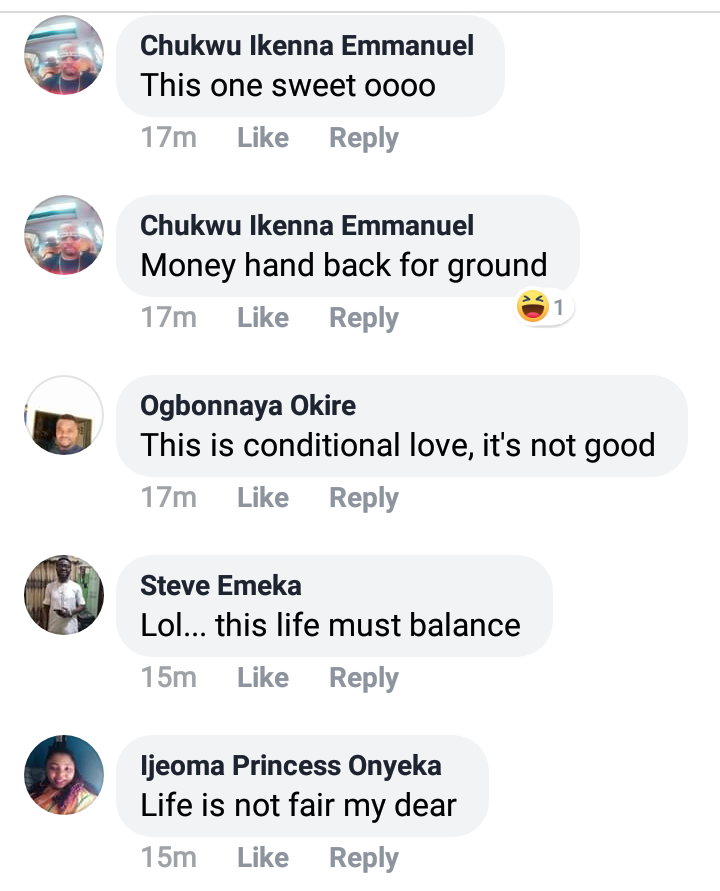Like Ijeoma Princess Onyeka's comment

click(263, 858)
